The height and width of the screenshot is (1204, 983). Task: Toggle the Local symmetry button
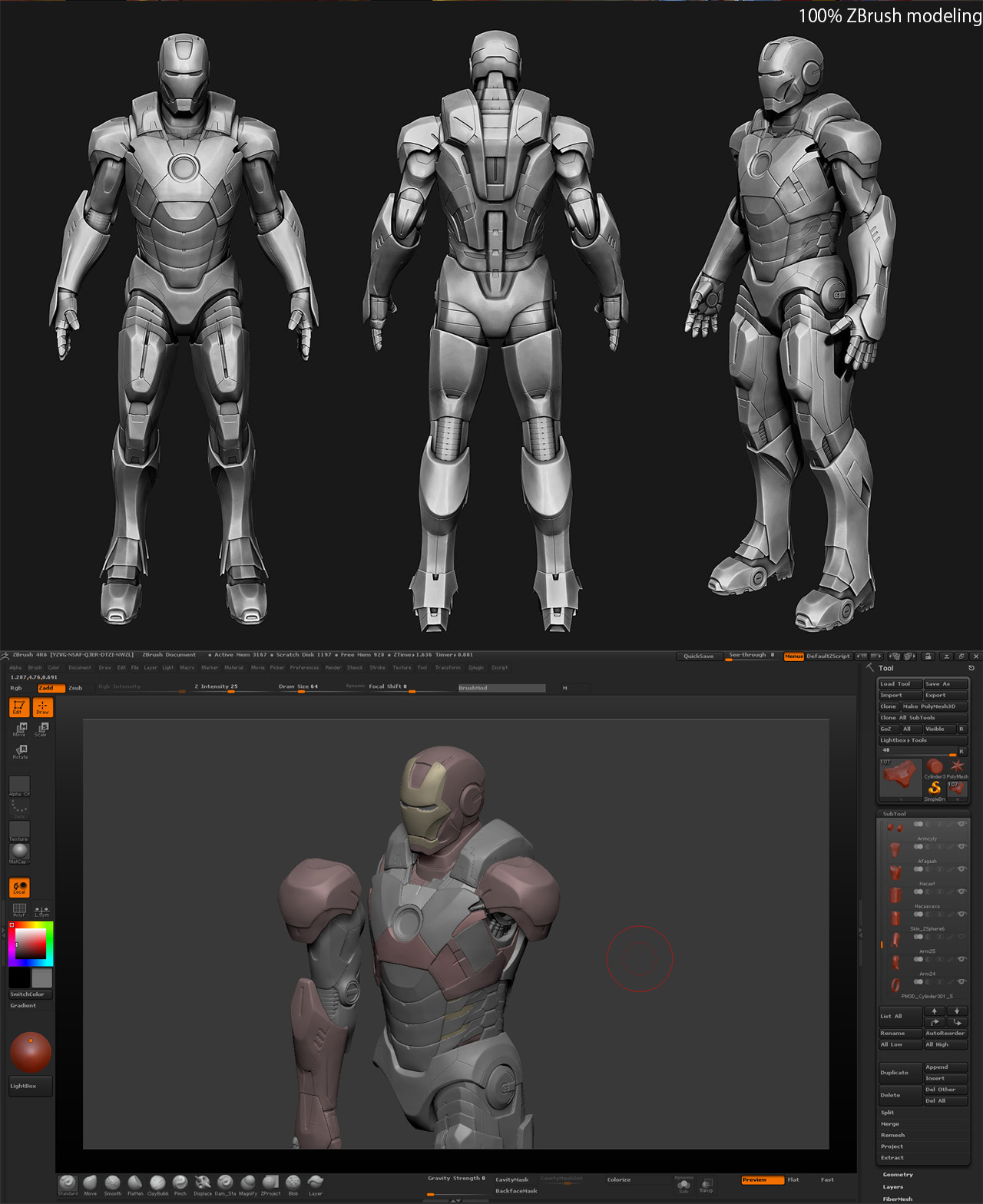pyautogui.click(x=19, y=888)
